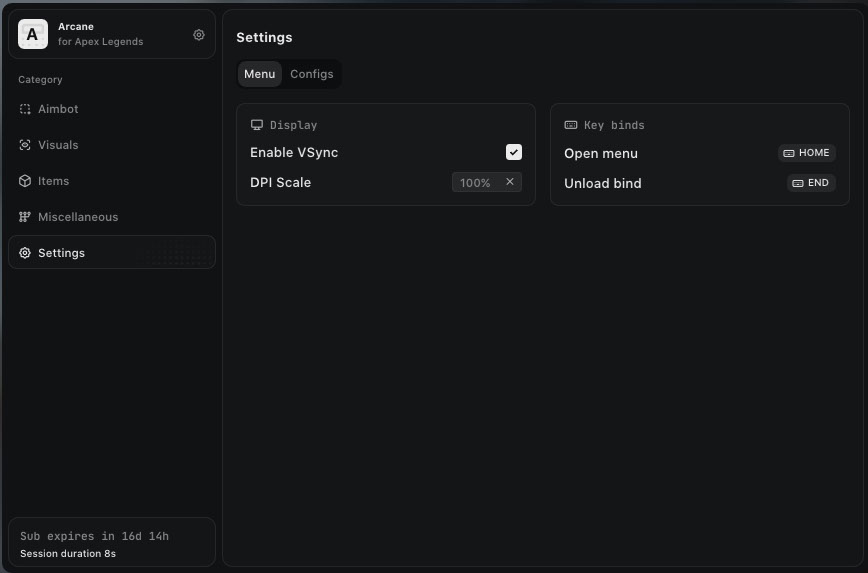Viewport: 868px width, 573px height.
Task: Click the monitor icon beside Display
Action: click(x=257, y=125)
